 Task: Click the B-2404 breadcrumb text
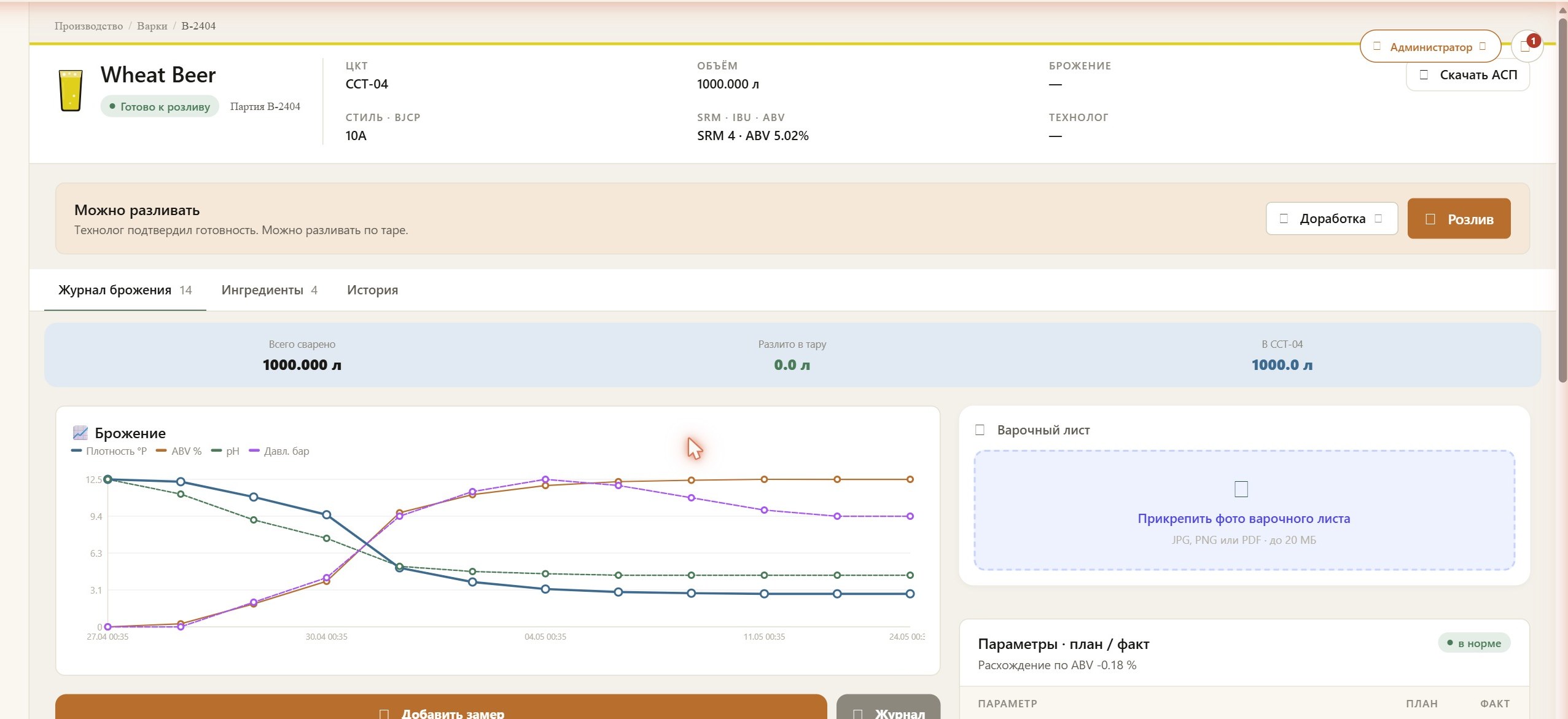coord(198,26)
